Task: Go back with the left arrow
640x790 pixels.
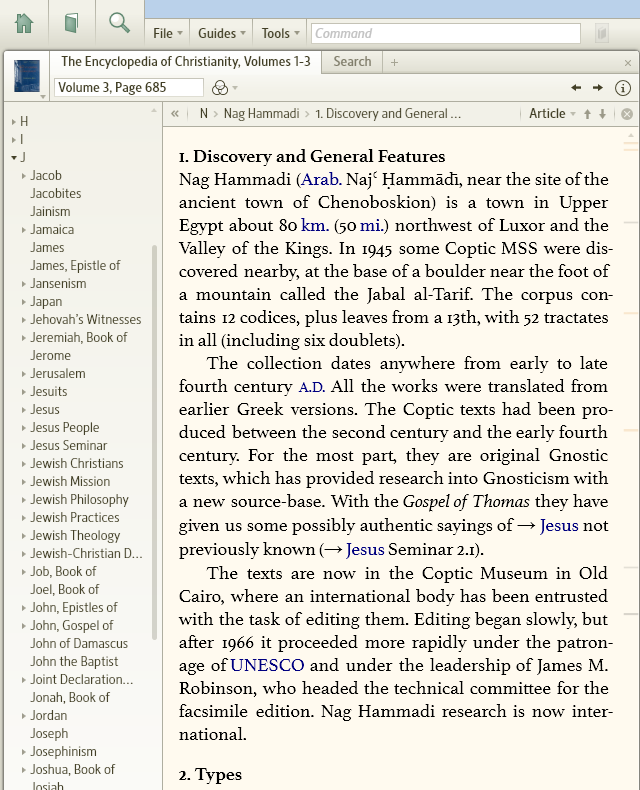Action: (576, 88)
